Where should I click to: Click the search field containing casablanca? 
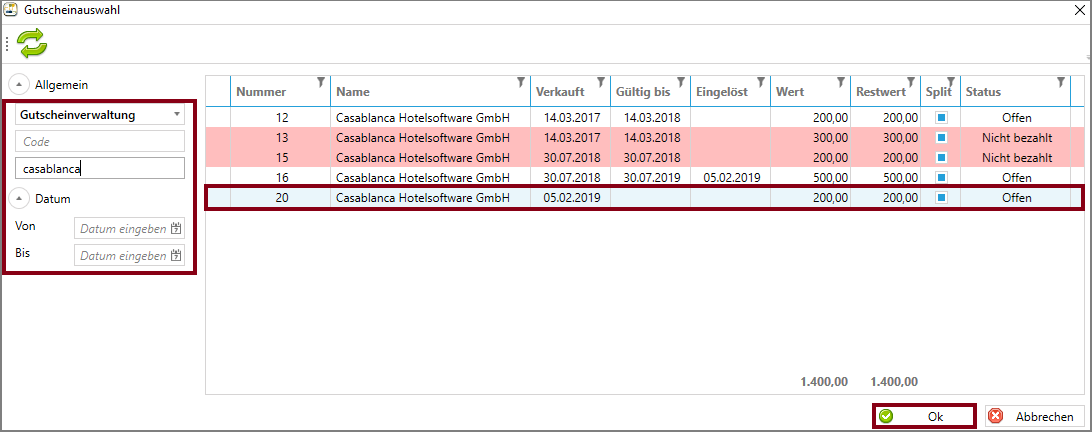pyautogui.click(x=100, y=168)
